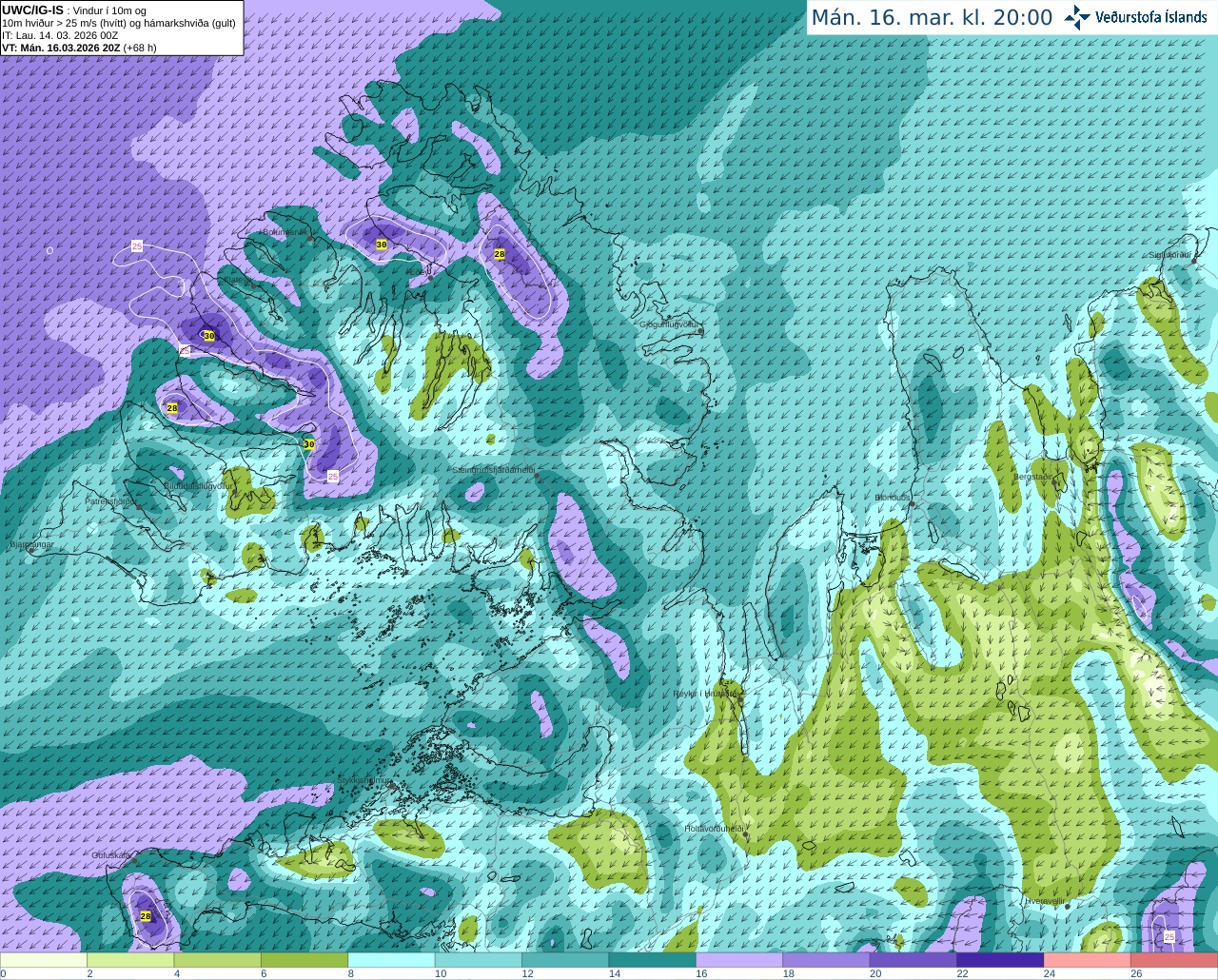Viewport: 1218px width, 980px height.
Task: Click the 20–22 m/s purple legend swatch
Action: 913,960
